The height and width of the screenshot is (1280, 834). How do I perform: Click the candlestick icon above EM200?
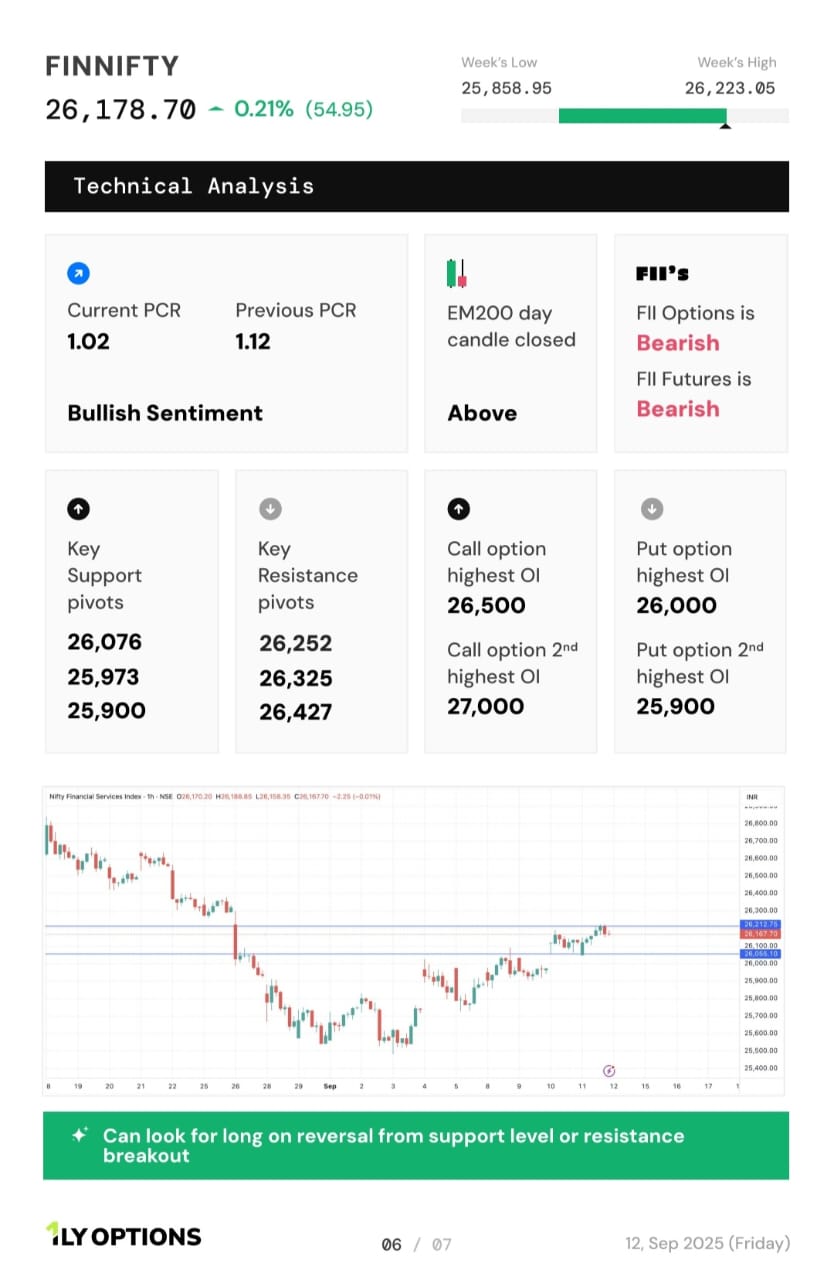[457, 273]
